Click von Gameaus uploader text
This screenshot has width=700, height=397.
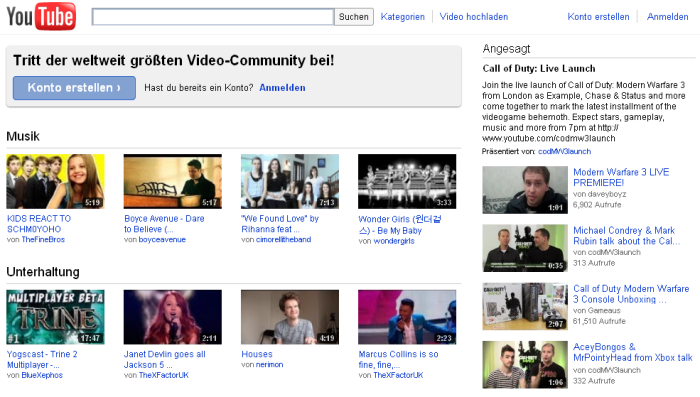tap(596, 310)
